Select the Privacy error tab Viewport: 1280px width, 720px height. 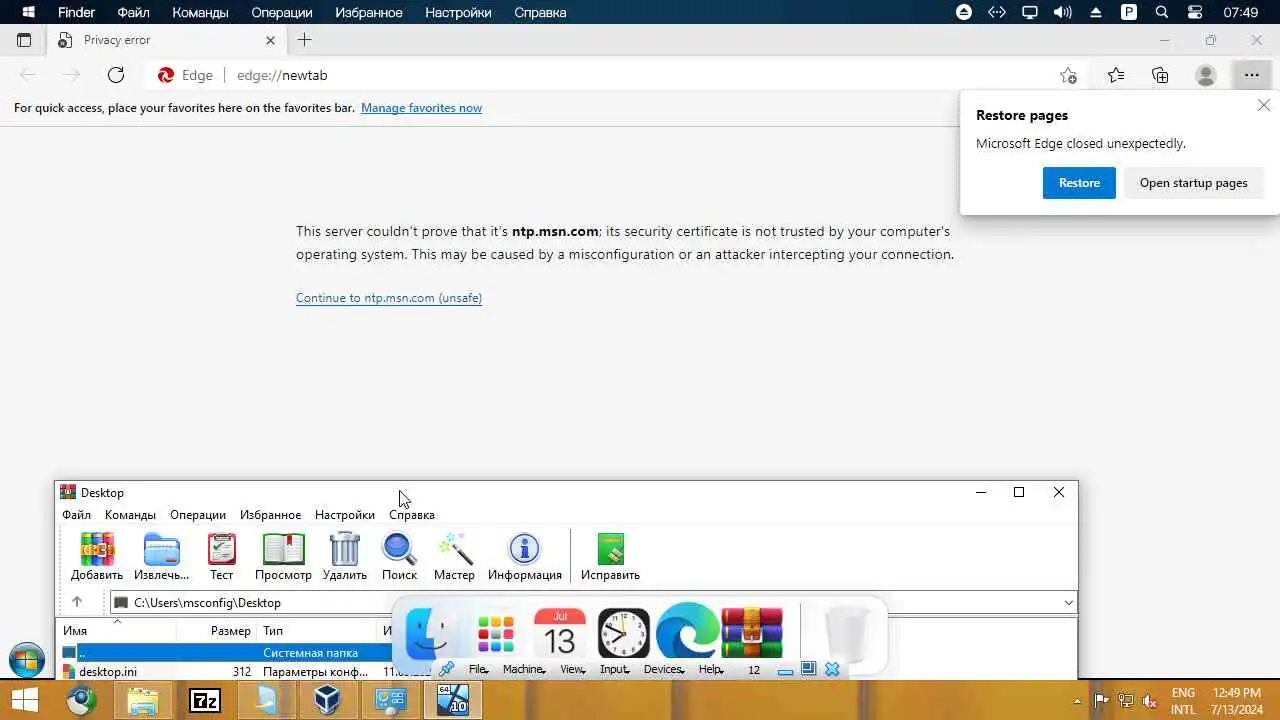click(x=167, y=40)
